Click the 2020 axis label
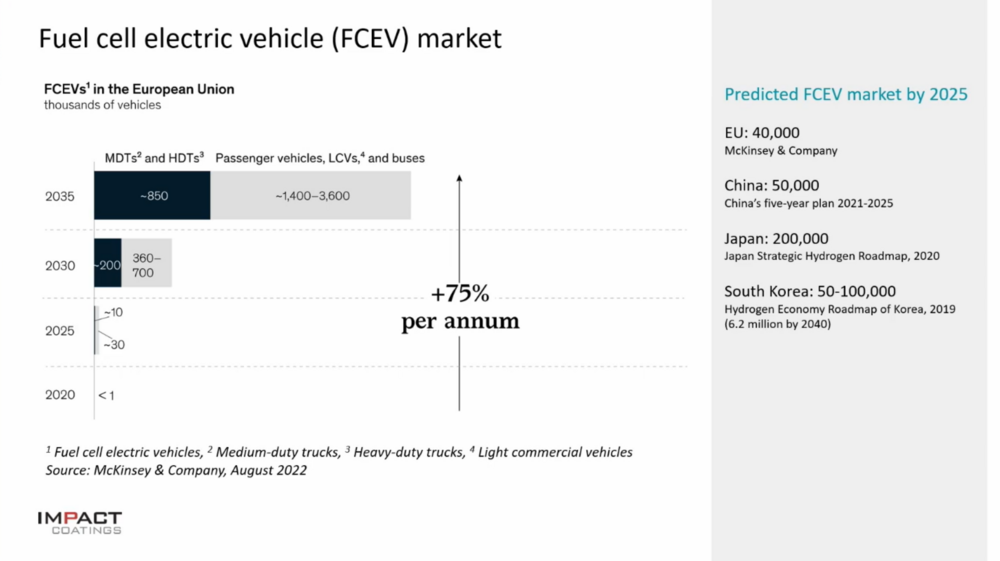 [60, 395]
